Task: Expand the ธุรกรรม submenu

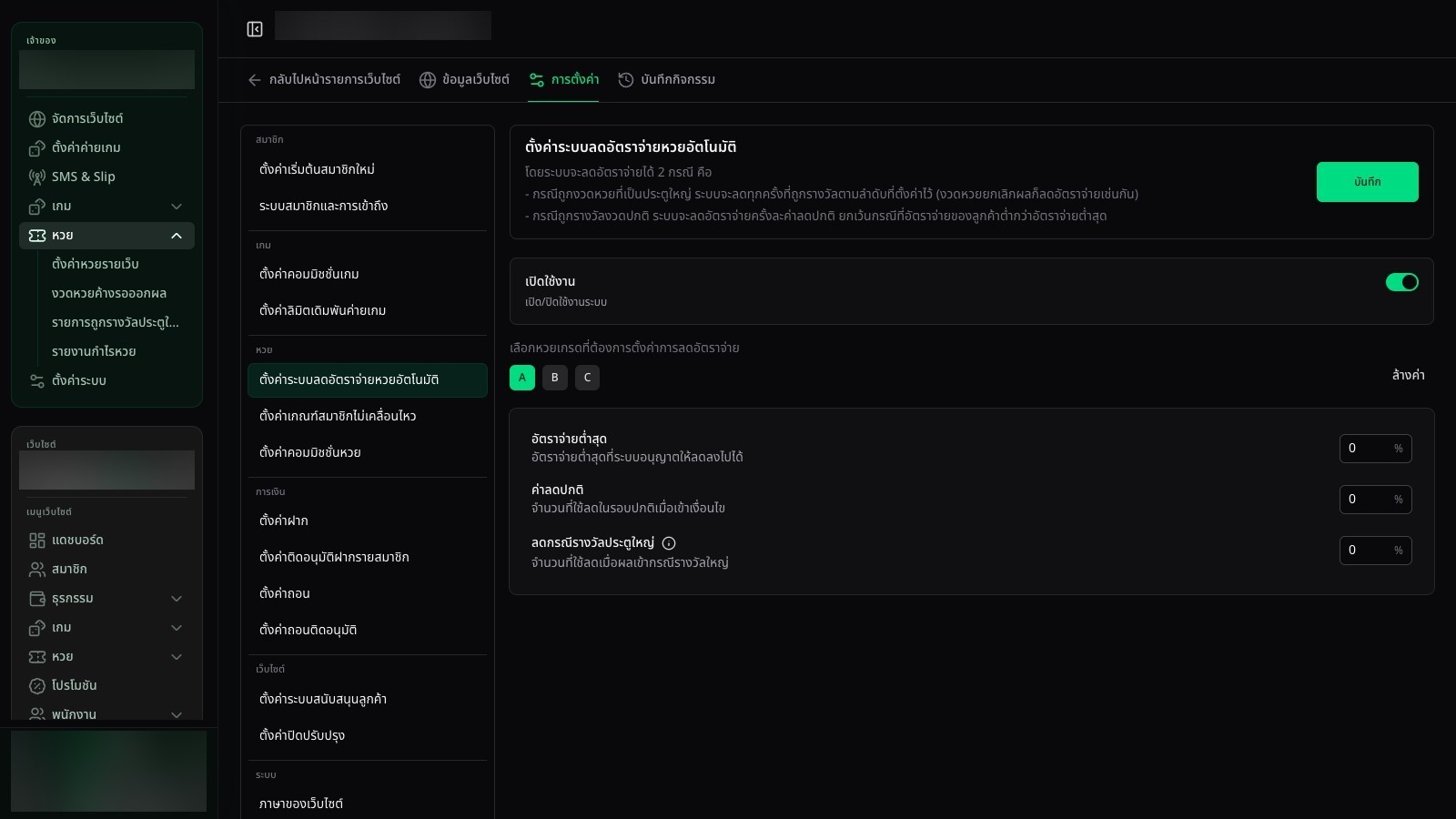Action: [x=177, y=599]
